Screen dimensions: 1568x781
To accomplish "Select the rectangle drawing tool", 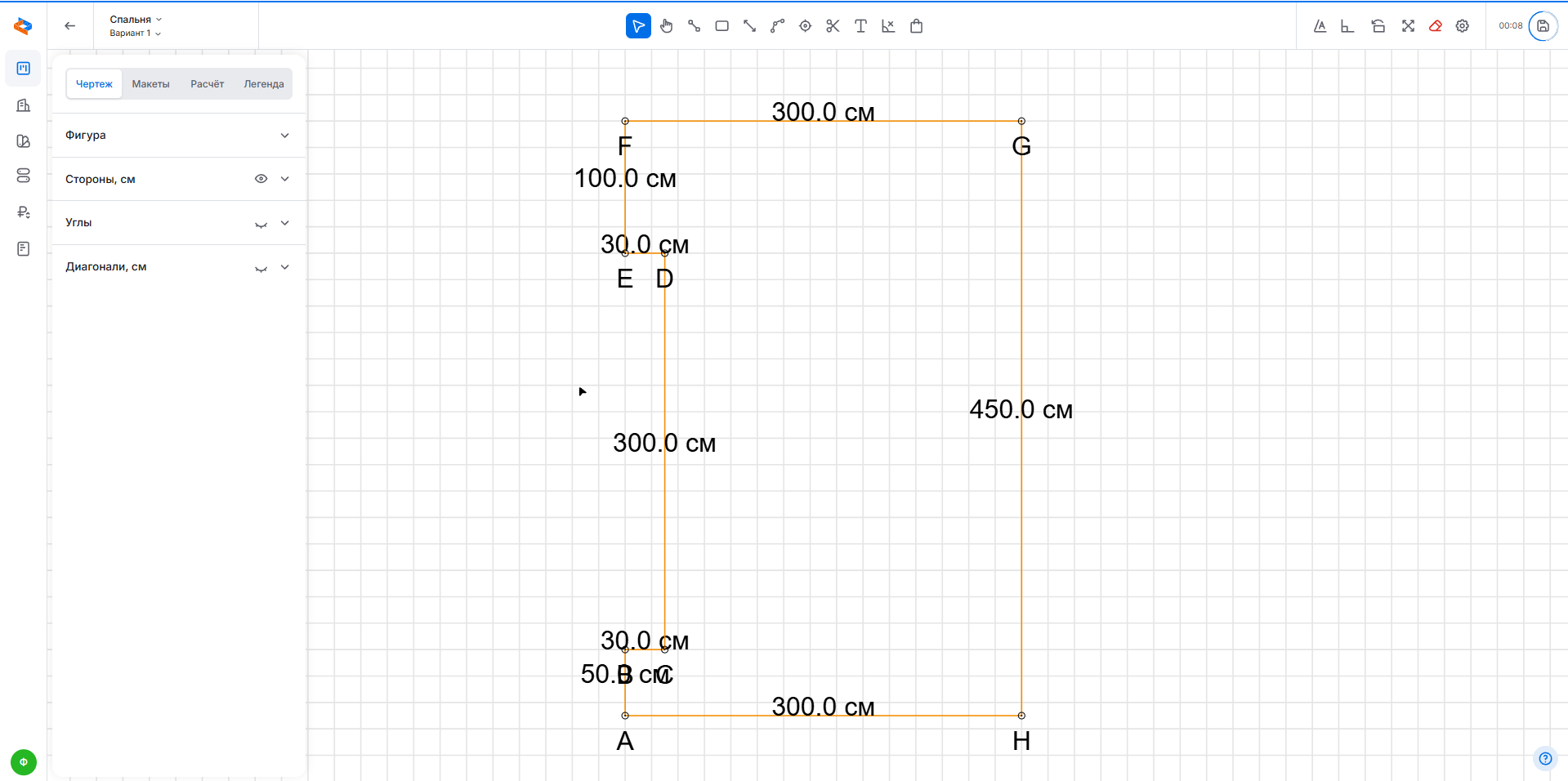I will 721,26.
